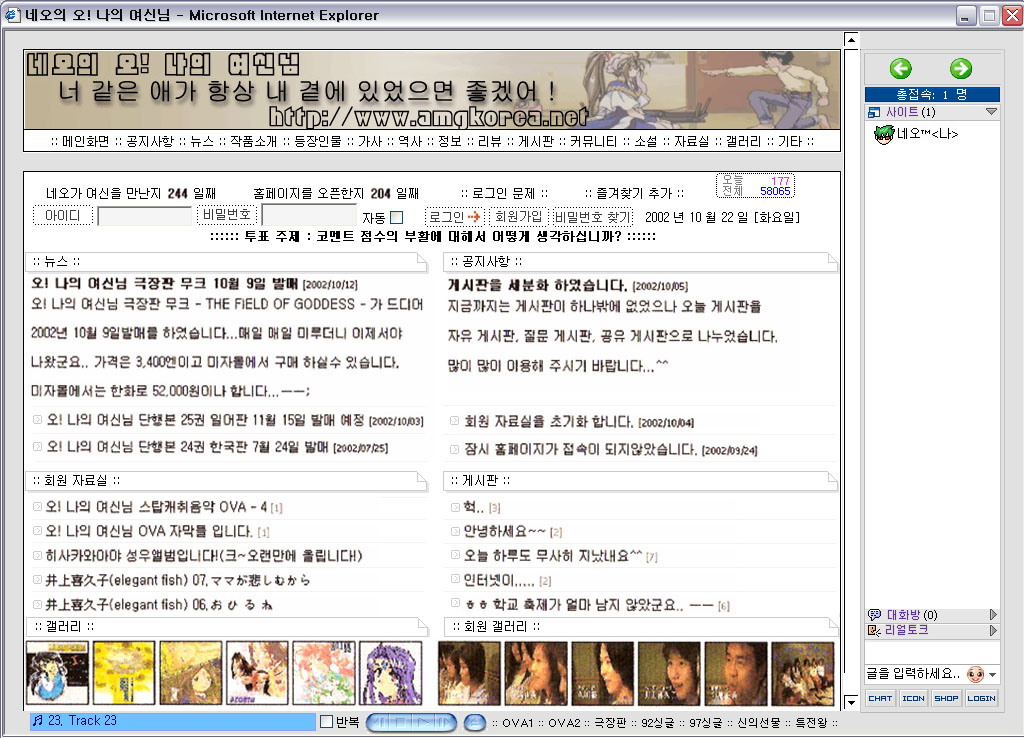Enable the 반복 repeat checkbox
Screen dimensions: 1024x738
pos(327,722)
